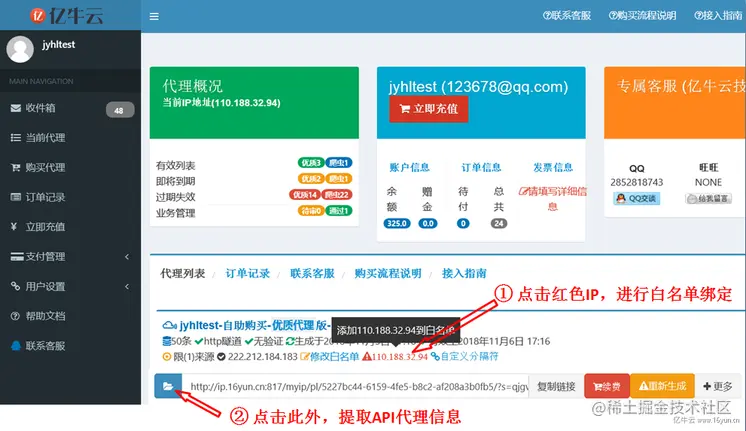
Task: Click 爬虫1 badge in 有效列表 row
Action: (339, 163)
